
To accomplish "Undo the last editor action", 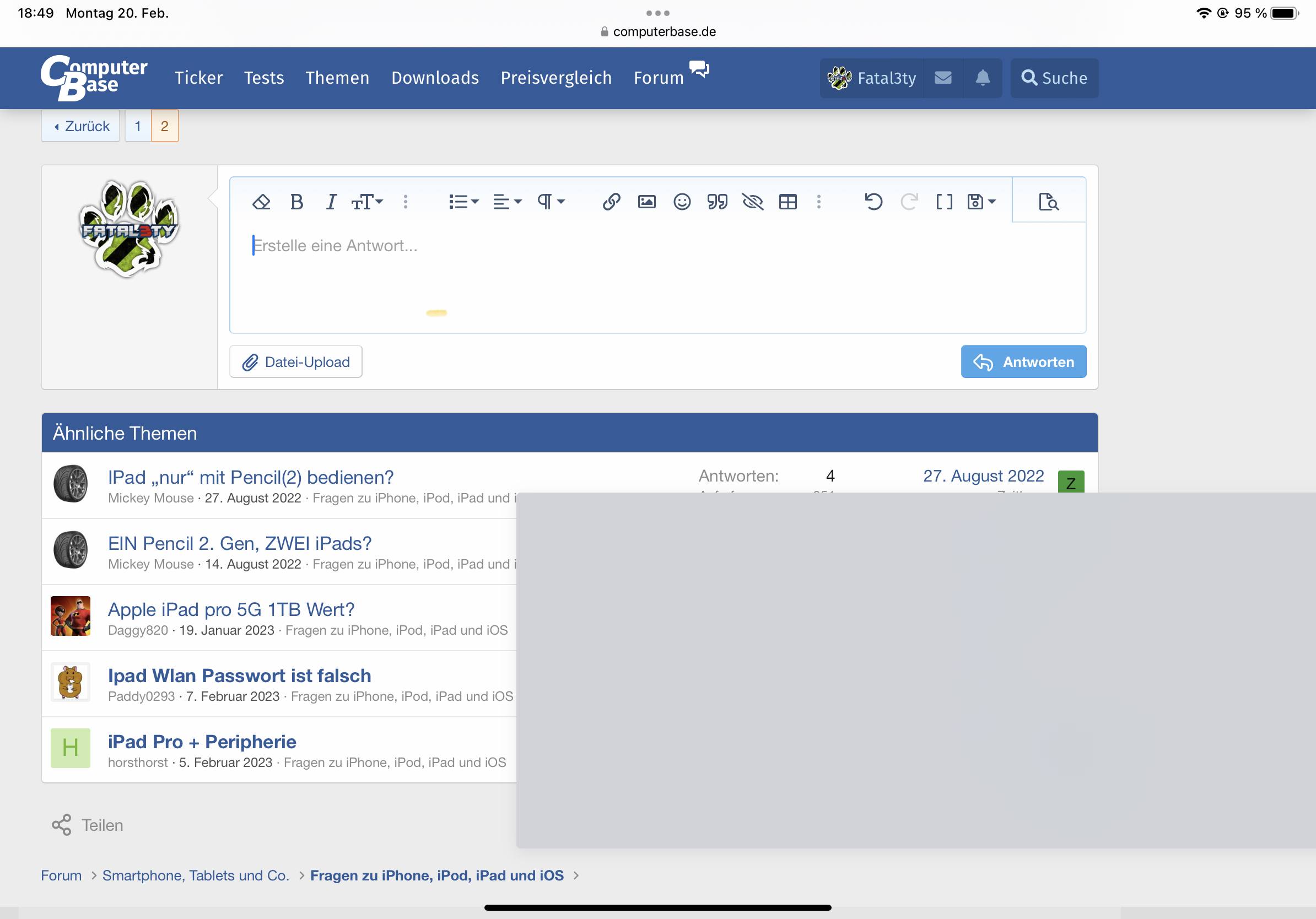I will tap(873, 202).
